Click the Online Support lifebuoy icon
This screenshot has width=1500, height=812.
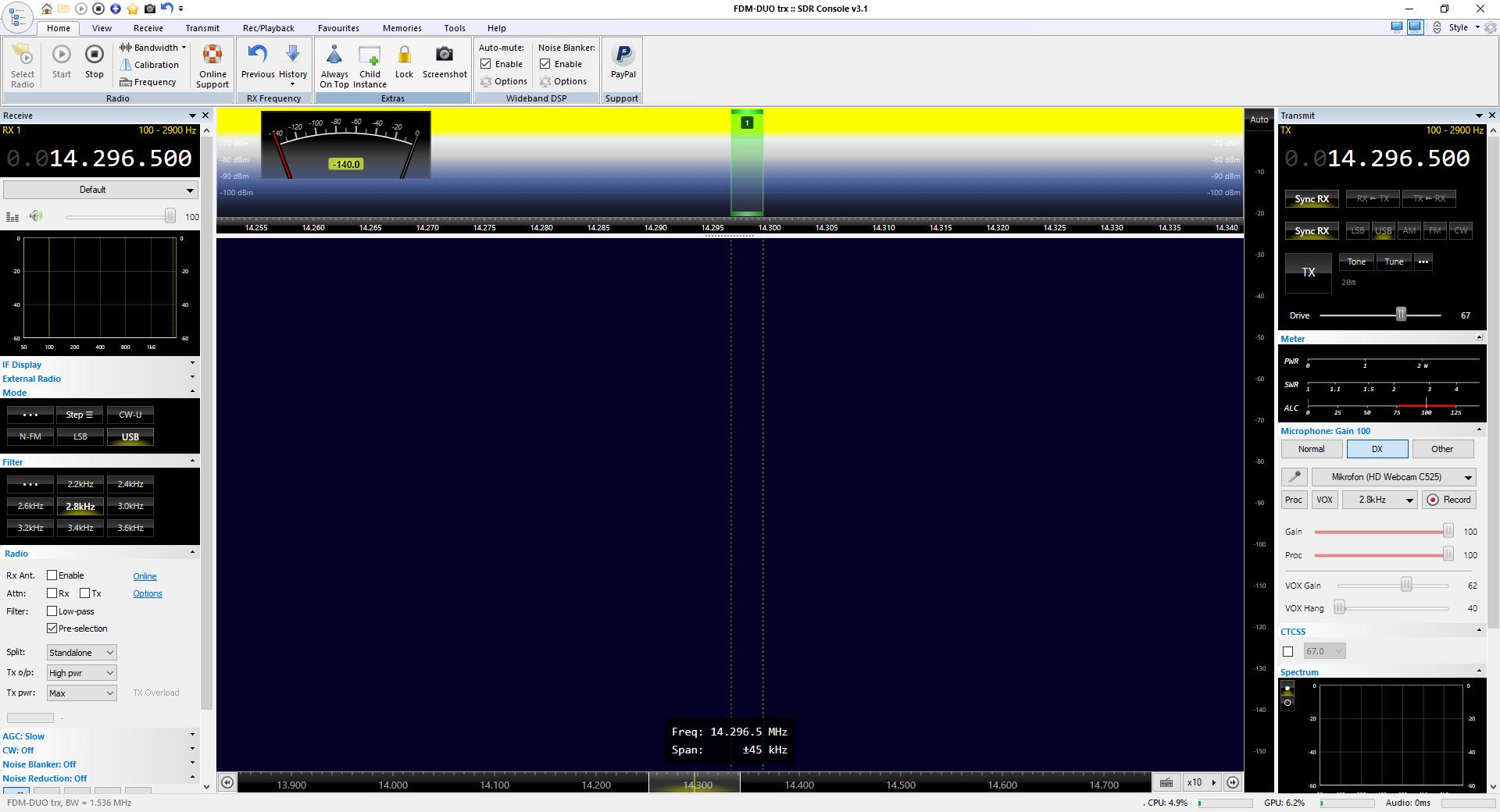[x=212, y=55]
